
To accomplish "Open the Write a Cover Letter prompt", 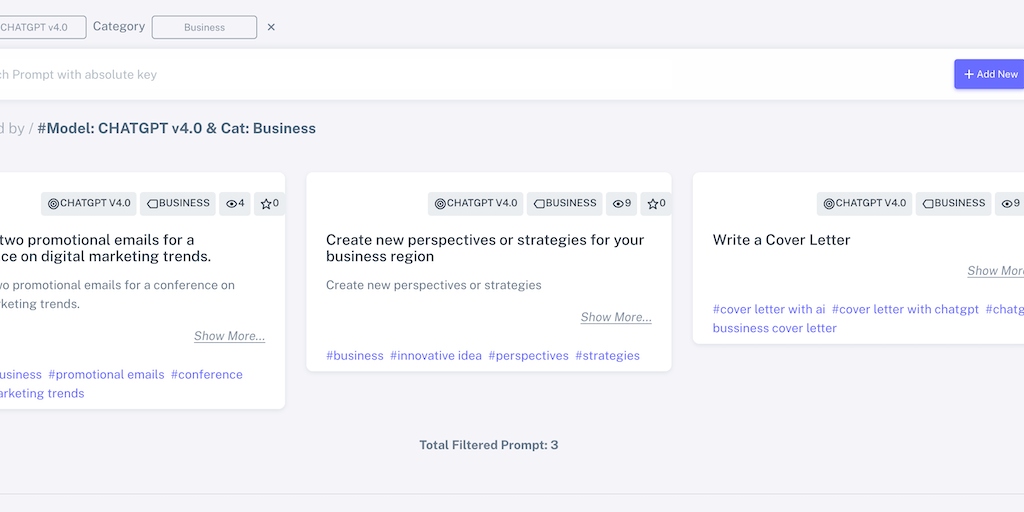I will 781,240.
